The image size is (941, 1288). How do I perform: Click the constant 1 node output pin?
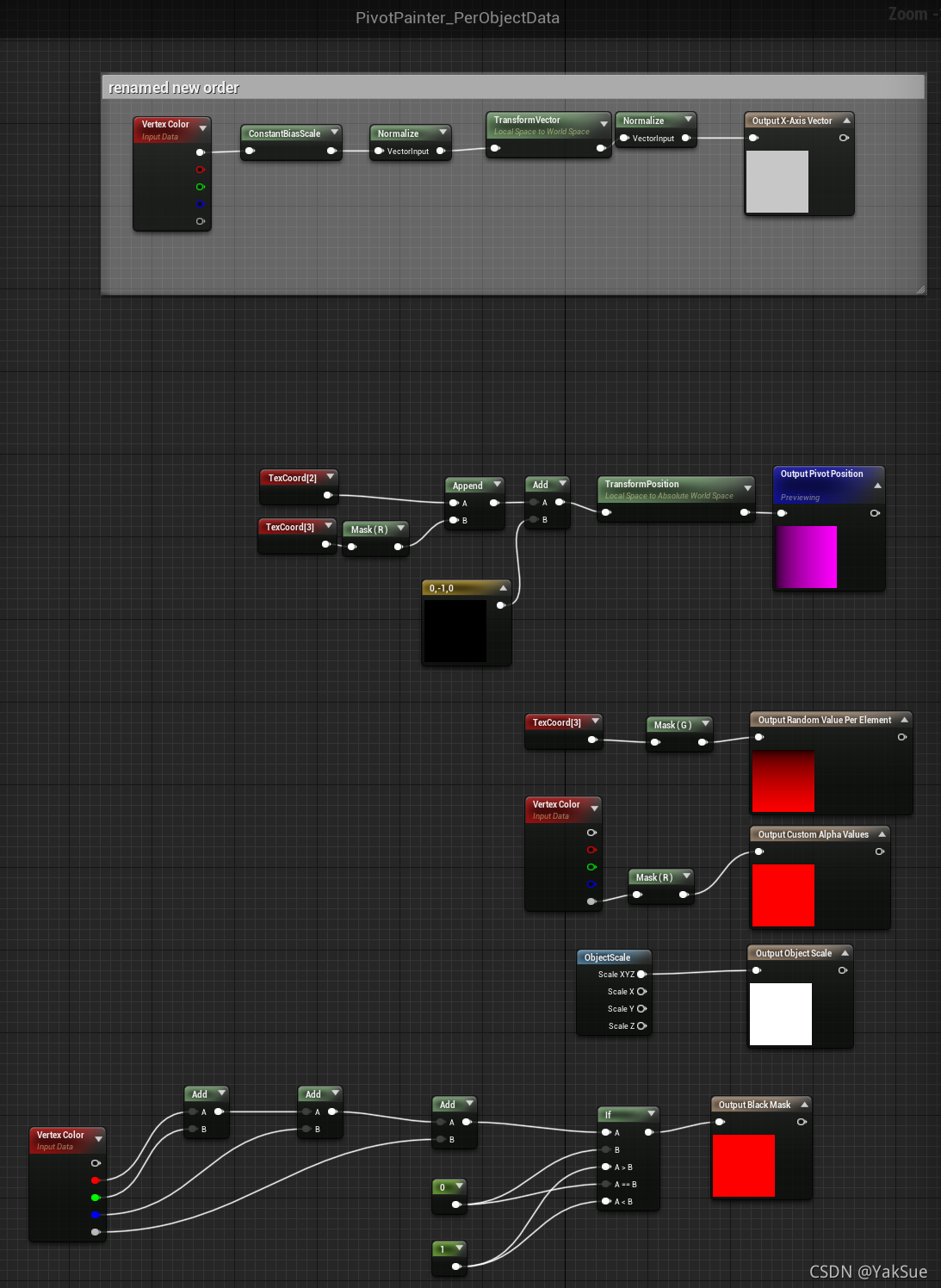(x=456, y=1266)
